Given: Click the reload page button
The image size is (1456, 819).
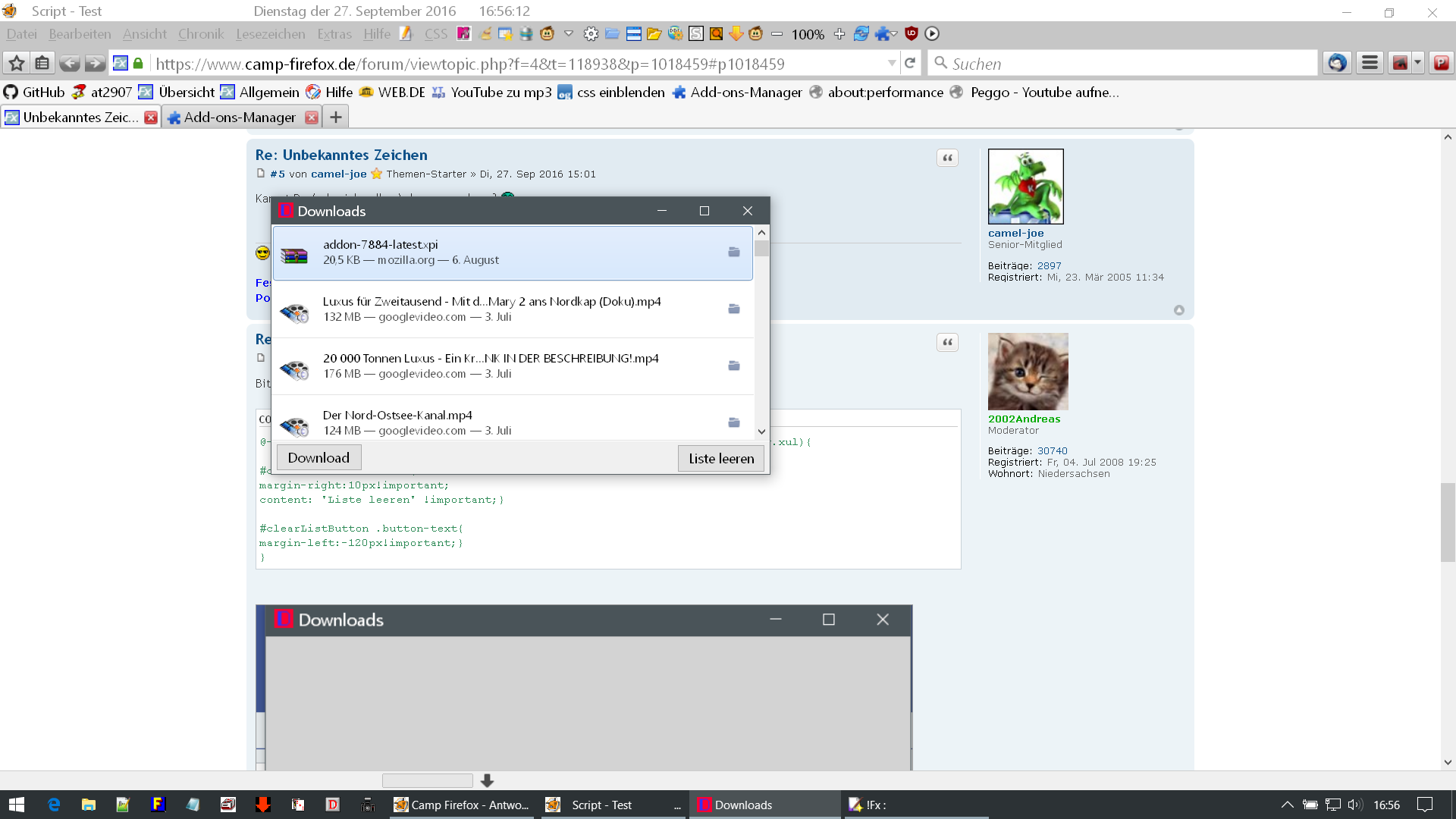Looking at the screenshot, I should (910, 64).
